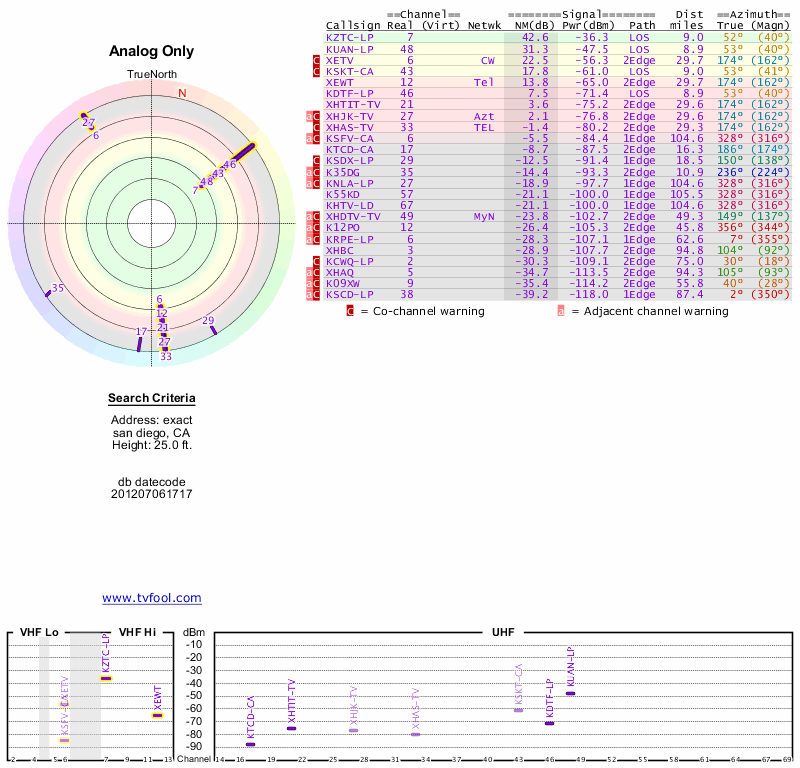Click the pink adjacent channel icon in the legend
Viewport: 800px width, 768px height.
point(561,311)
